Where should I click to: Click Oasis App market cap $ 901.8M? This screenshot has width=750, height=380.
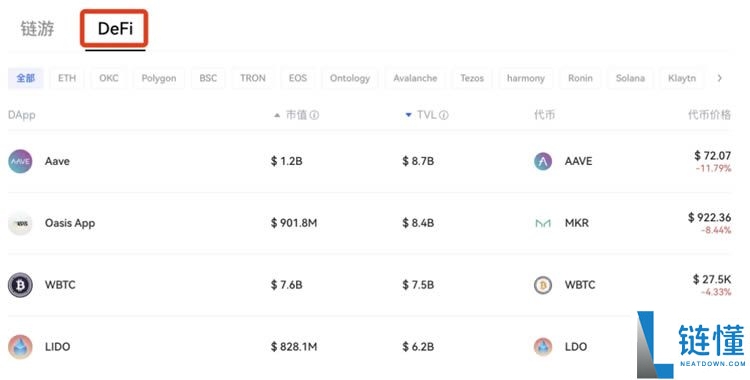(294, 223)
